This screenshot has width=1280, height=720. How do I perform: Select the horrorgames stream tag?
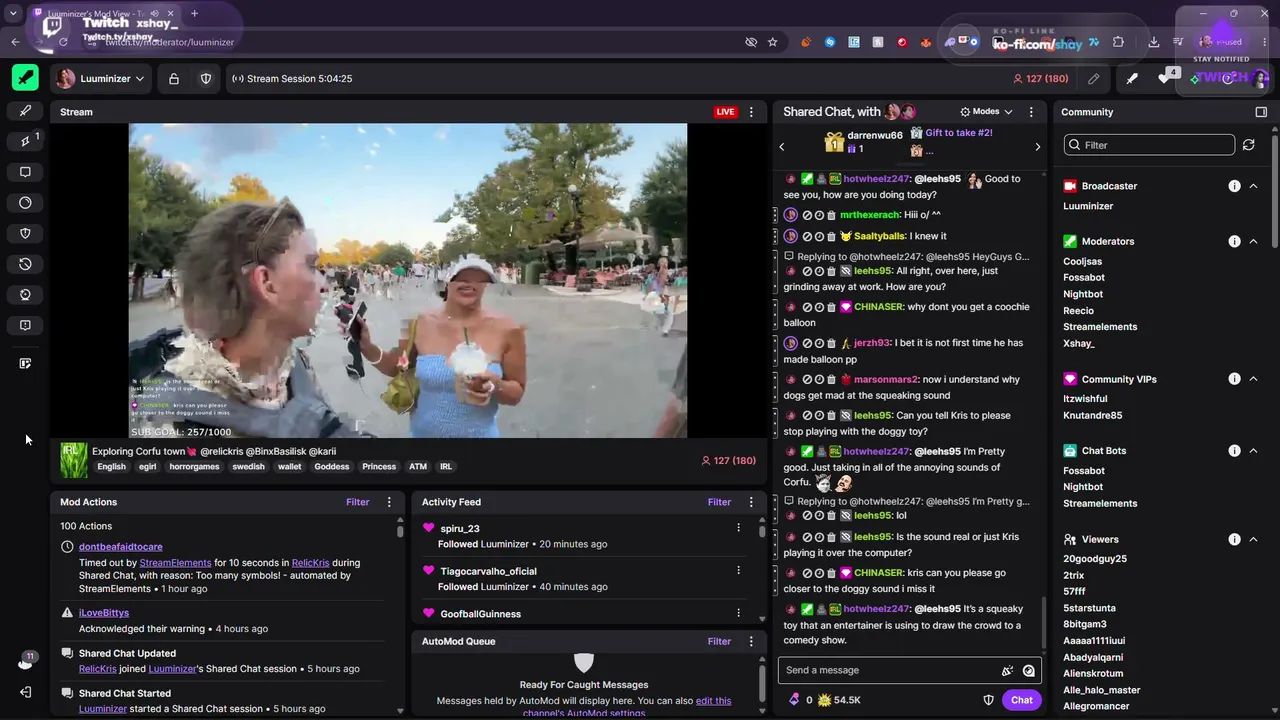194,467
